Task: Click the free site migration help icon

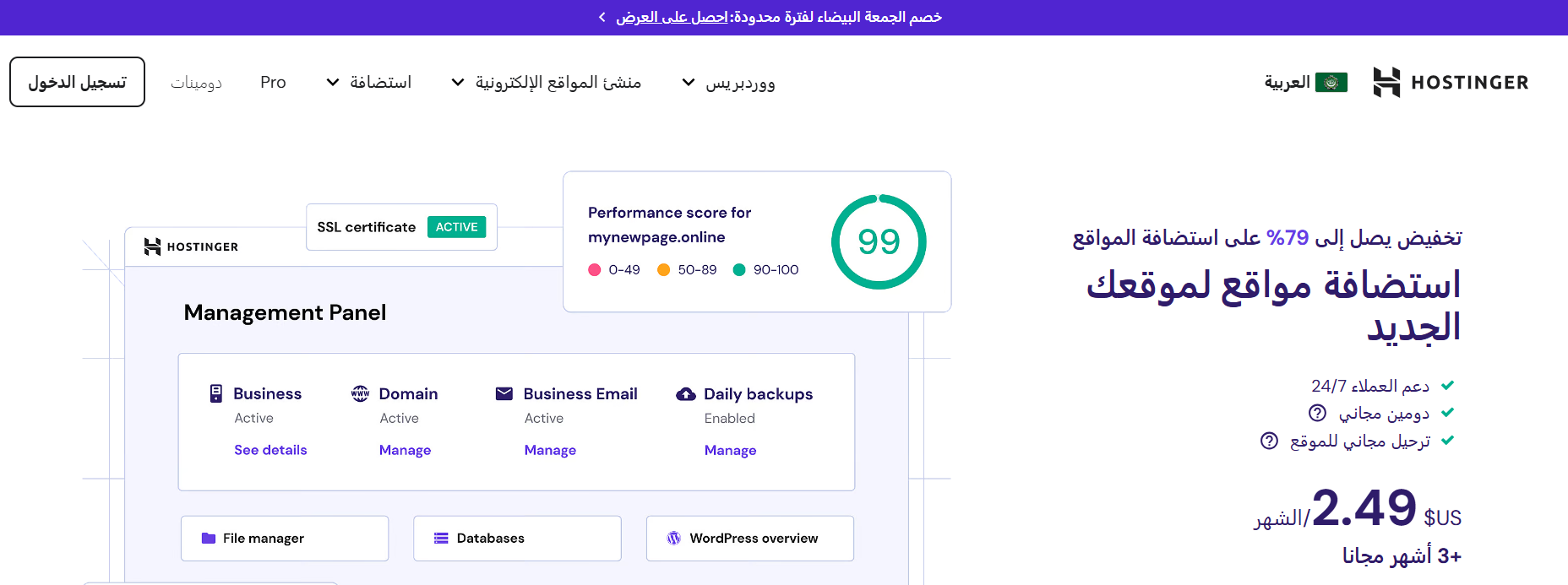Action: point(1269,441)
